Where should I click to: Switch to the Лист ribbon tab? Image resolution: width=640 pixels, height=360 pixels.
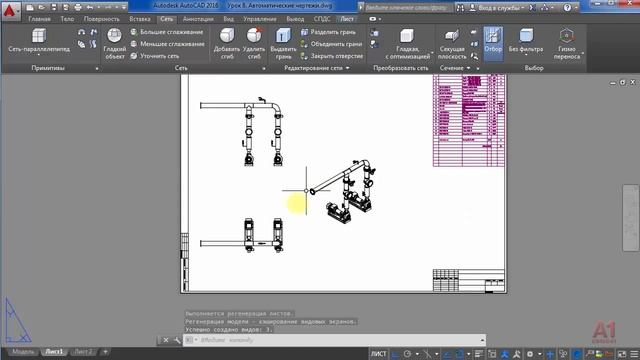347,19
